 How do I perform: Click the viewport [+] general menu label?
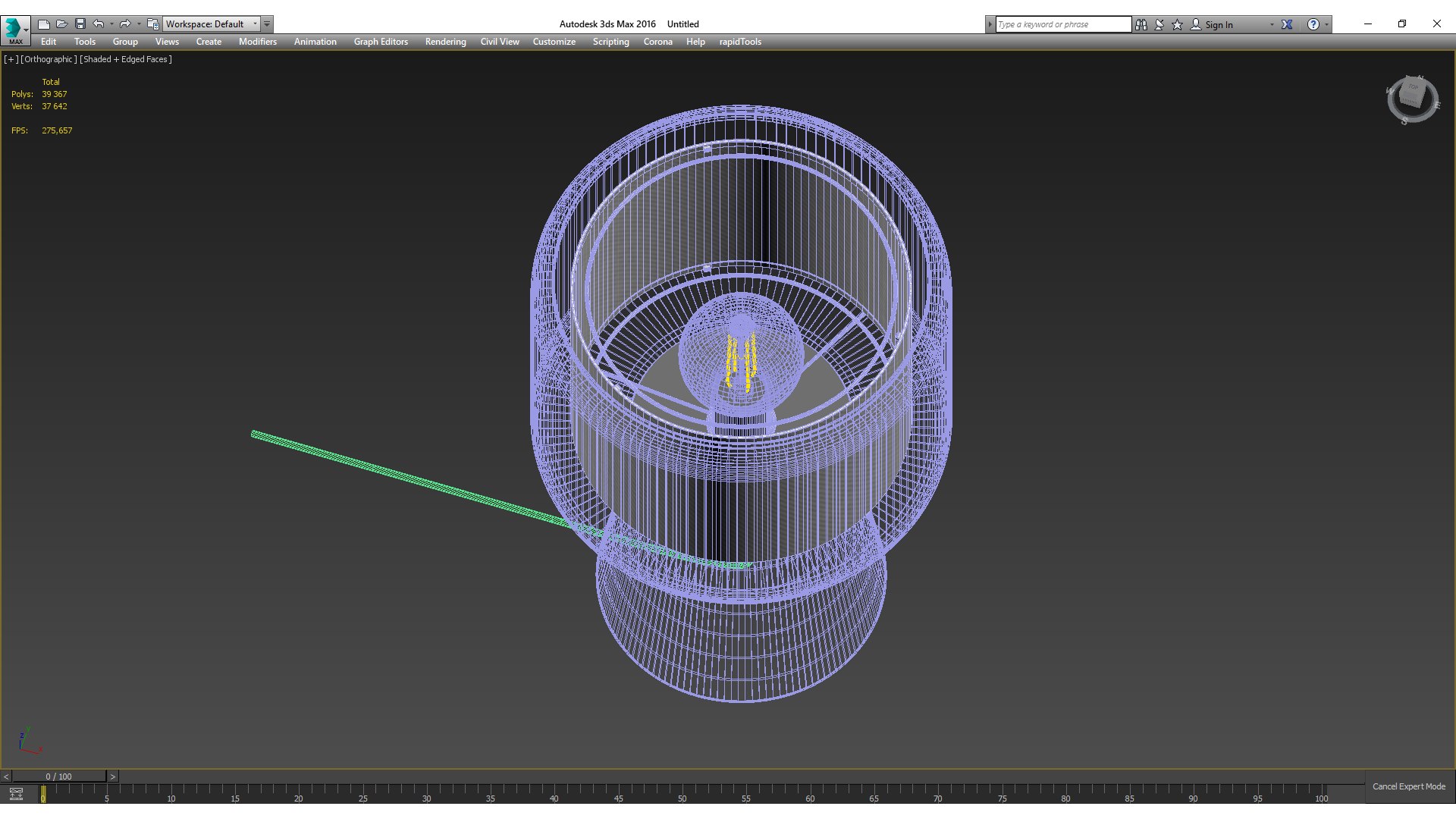coord(11,59)
